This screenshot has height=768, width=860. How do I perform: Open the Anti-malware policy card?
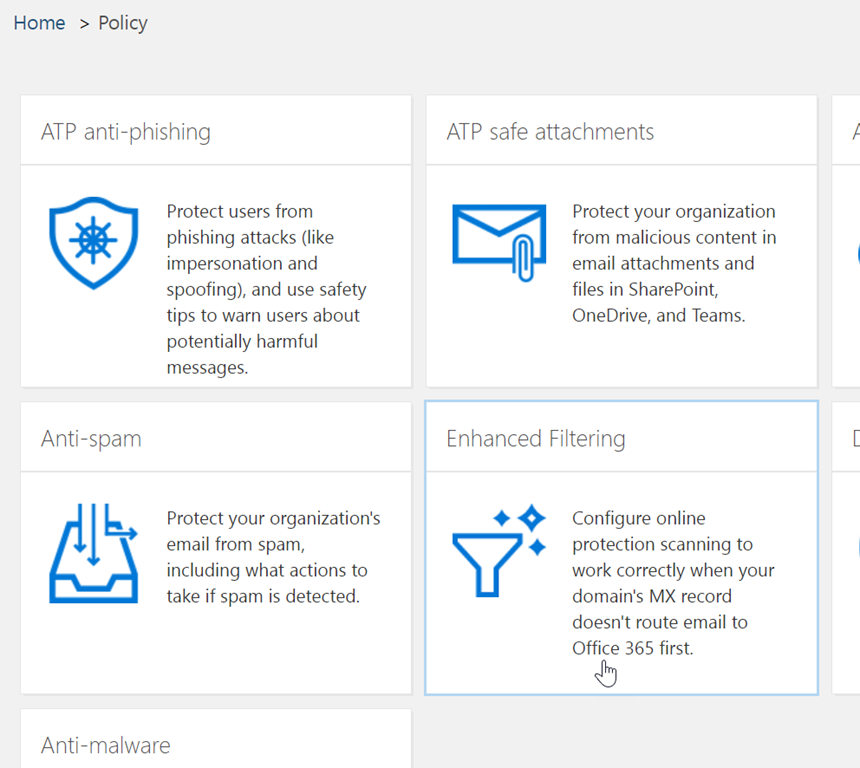pos(106,745)
